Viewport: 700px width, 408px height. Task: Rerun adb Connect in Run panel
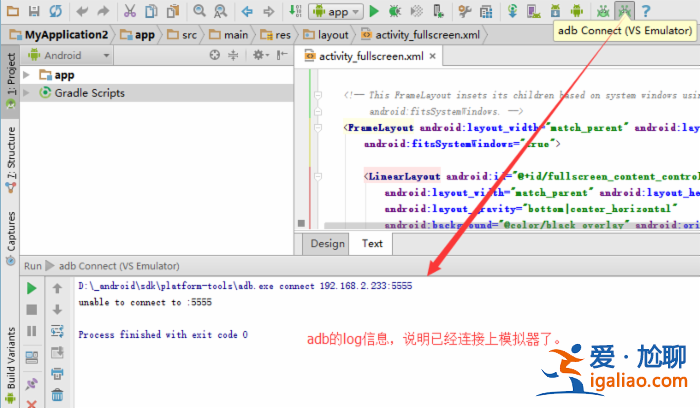pyautogui.click(x=31, y=288)
